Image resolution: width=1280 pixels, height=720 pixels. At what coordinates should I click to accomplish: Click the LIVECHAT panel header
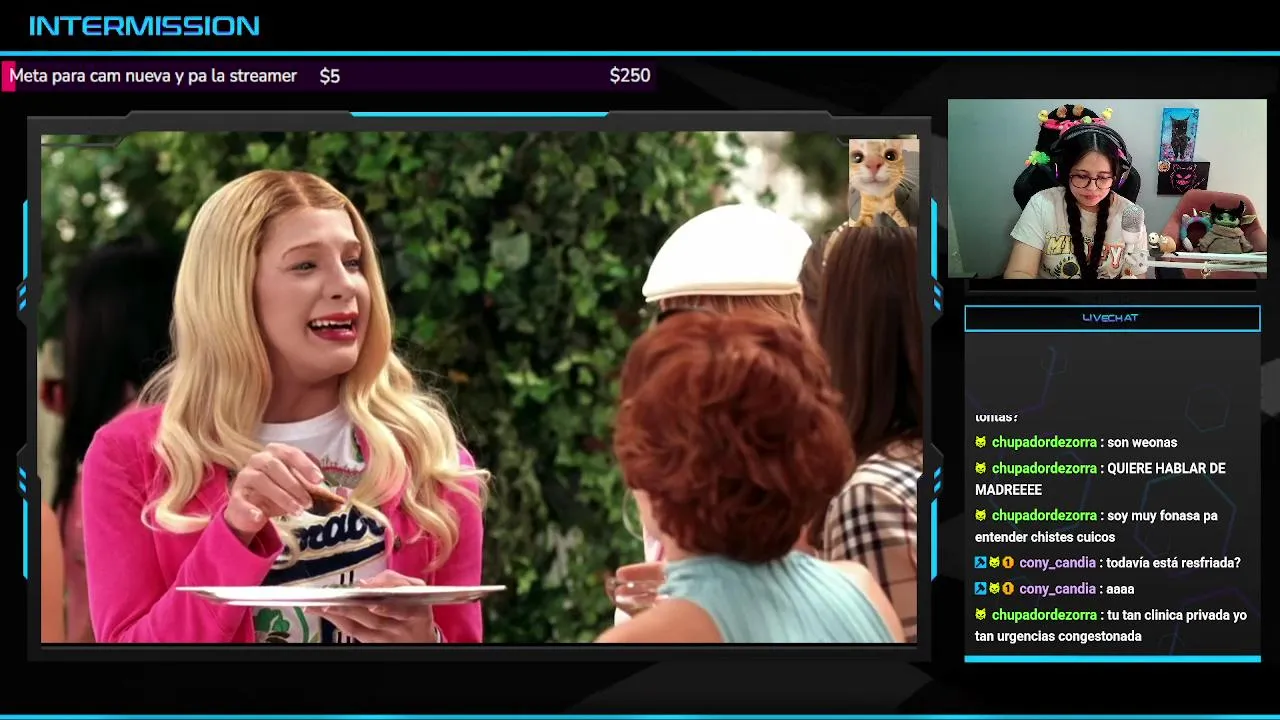1112,318
